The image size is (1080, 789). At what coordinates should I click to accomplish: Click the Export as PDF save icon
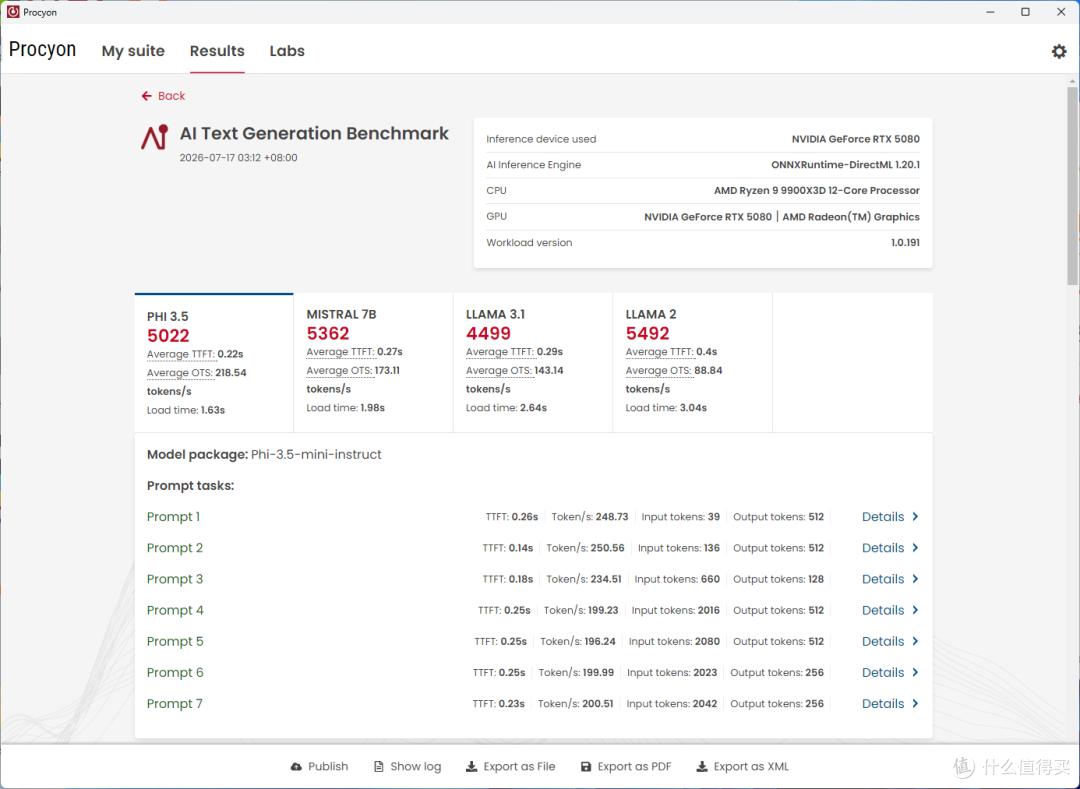586,766
